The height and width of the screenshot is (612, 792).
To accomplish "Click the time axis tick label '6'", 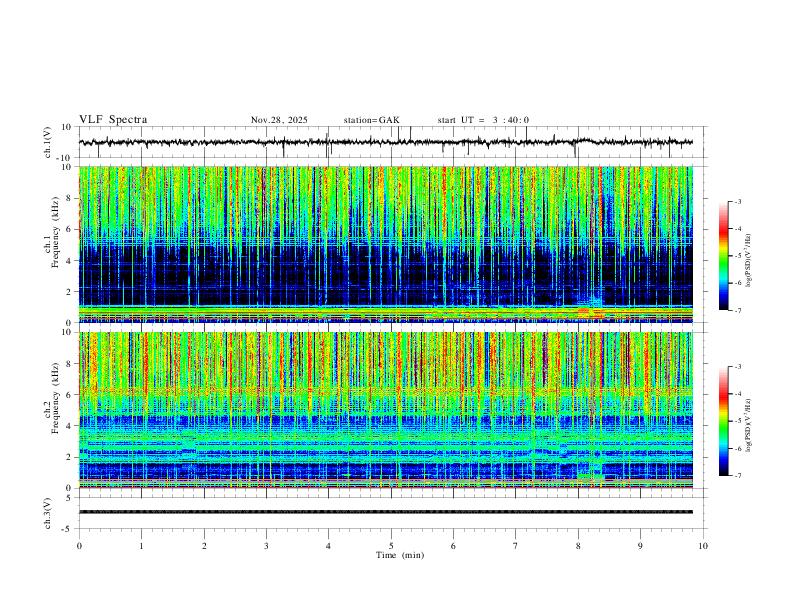I will click(454, 546).
